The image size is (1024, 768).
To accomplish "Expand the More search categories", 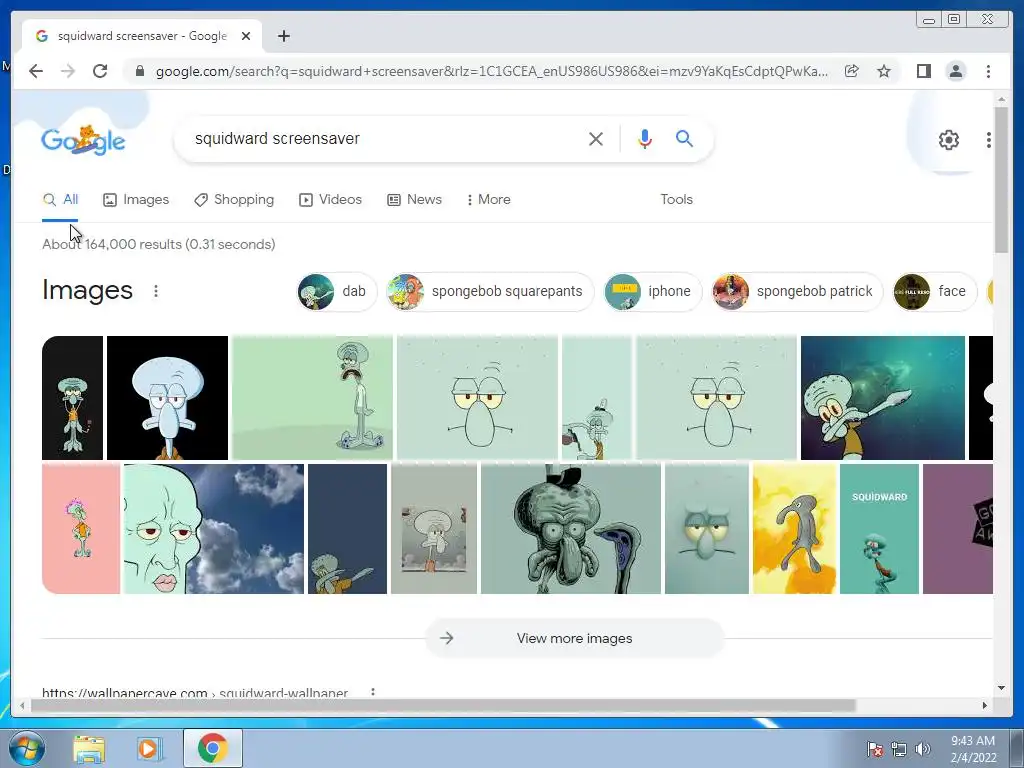I will click(x=488, y=200).
